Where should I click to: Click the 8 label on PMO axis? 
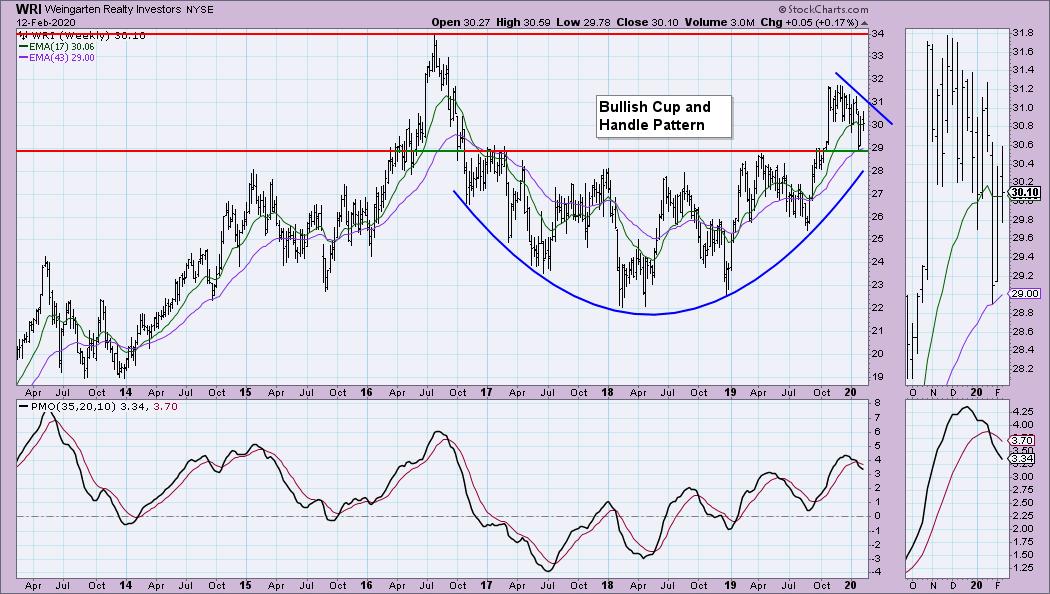point(875,403)
